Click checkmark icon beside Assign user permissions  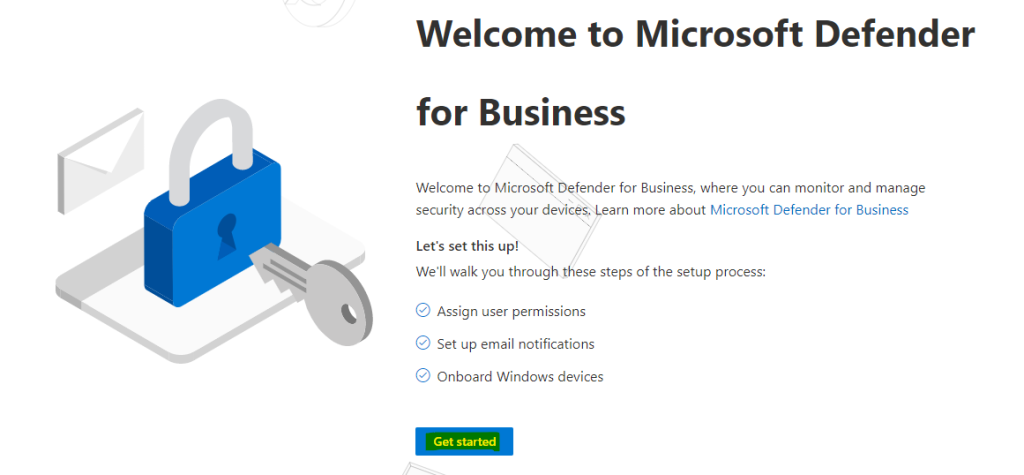[423, 310]
